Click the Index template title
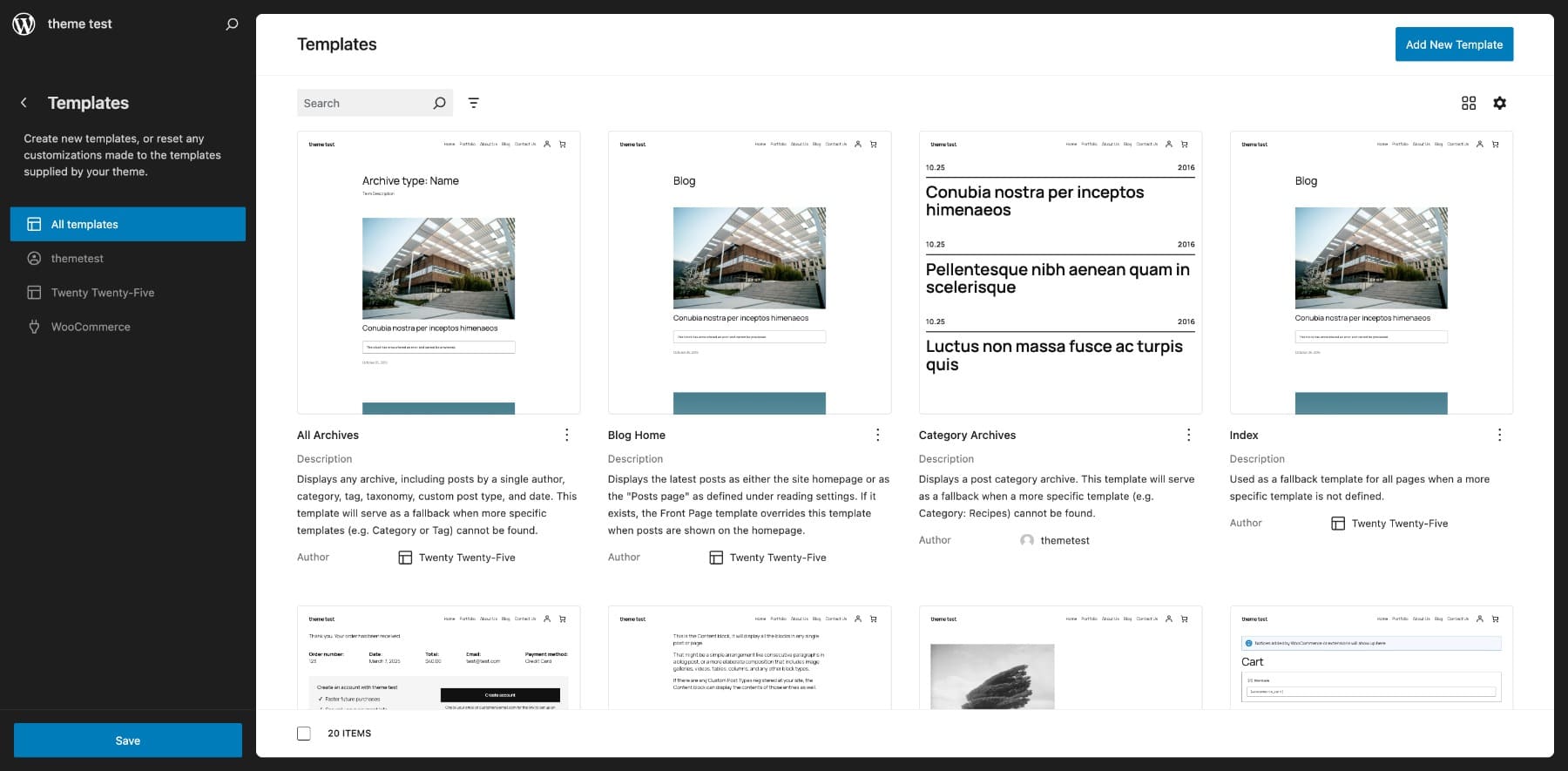 (x=1244, y=435)
